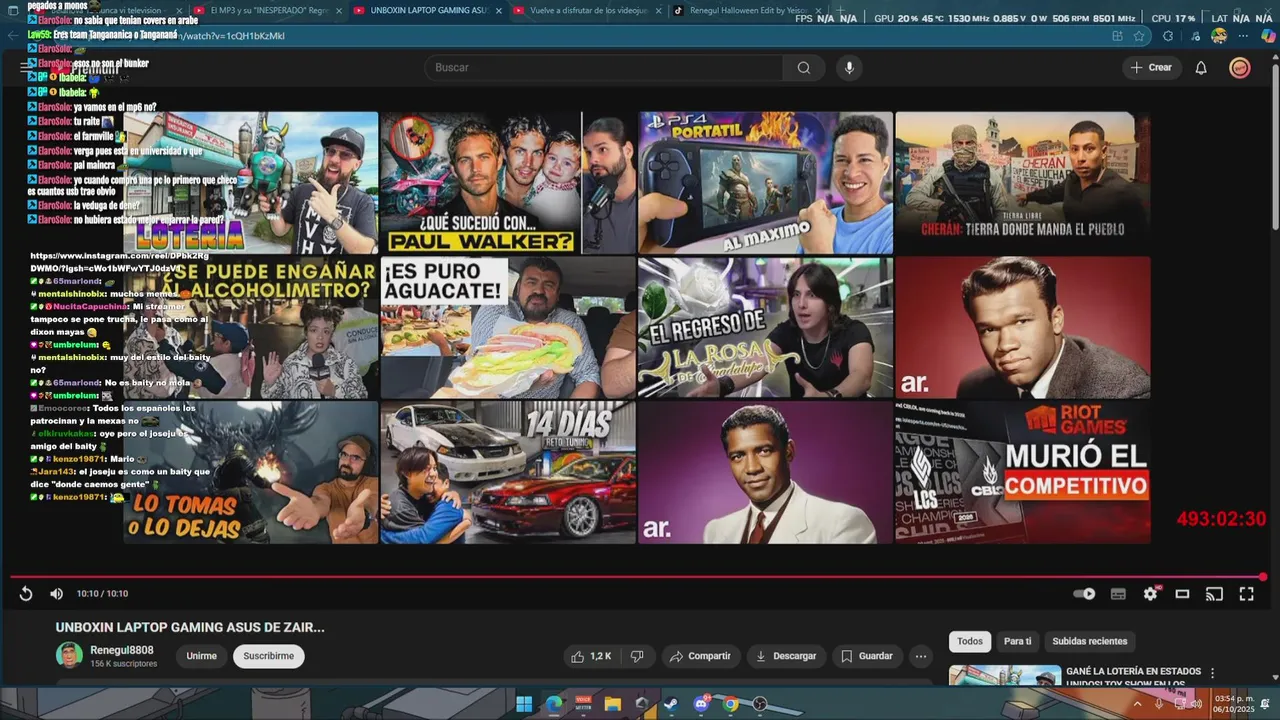
Task: Open the 14 Días Reto Tuning video
Action: pos(508,472)
